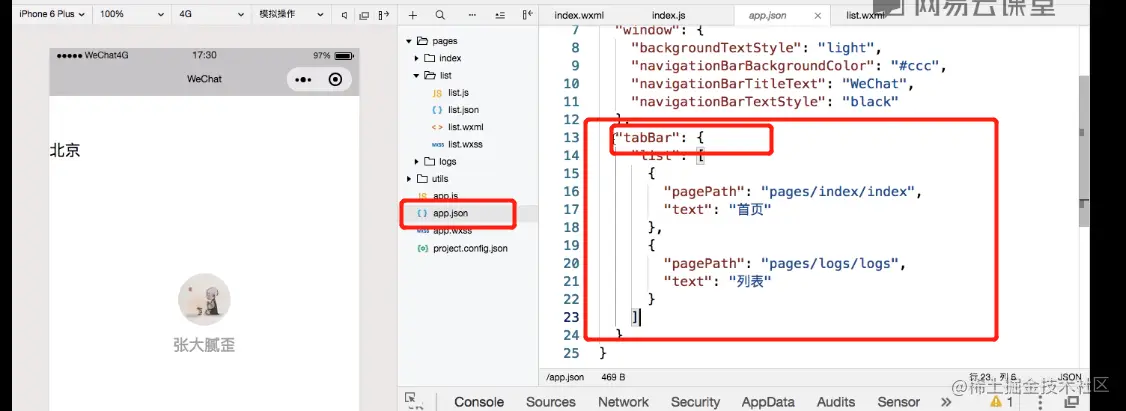The image size is (1126, 411).
Task: Open list.js in file tree
Action: tap(458, 93)
